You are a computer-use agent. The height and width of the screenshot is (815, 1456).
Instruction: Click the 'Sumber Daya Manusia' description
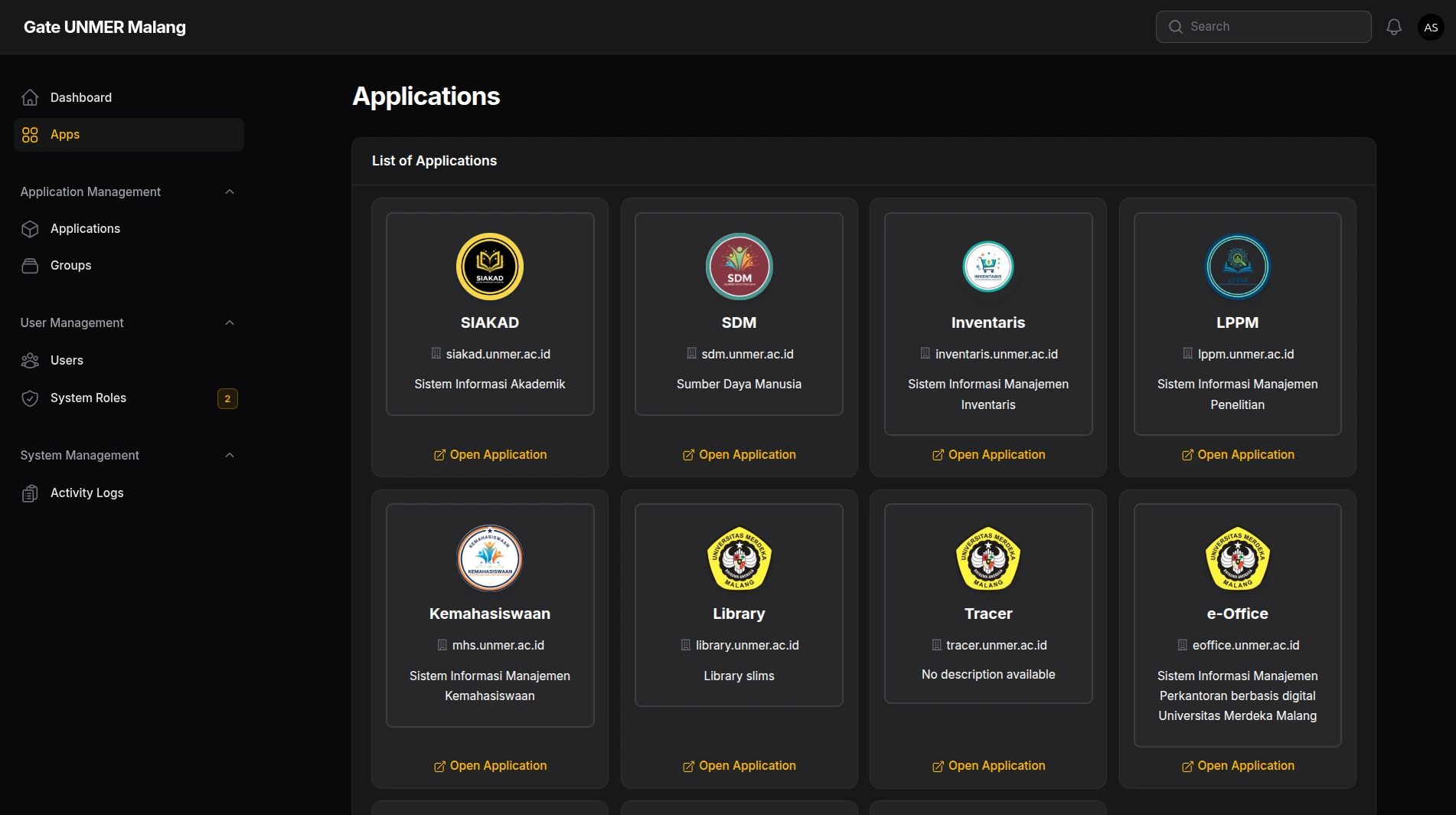[739, 384]
